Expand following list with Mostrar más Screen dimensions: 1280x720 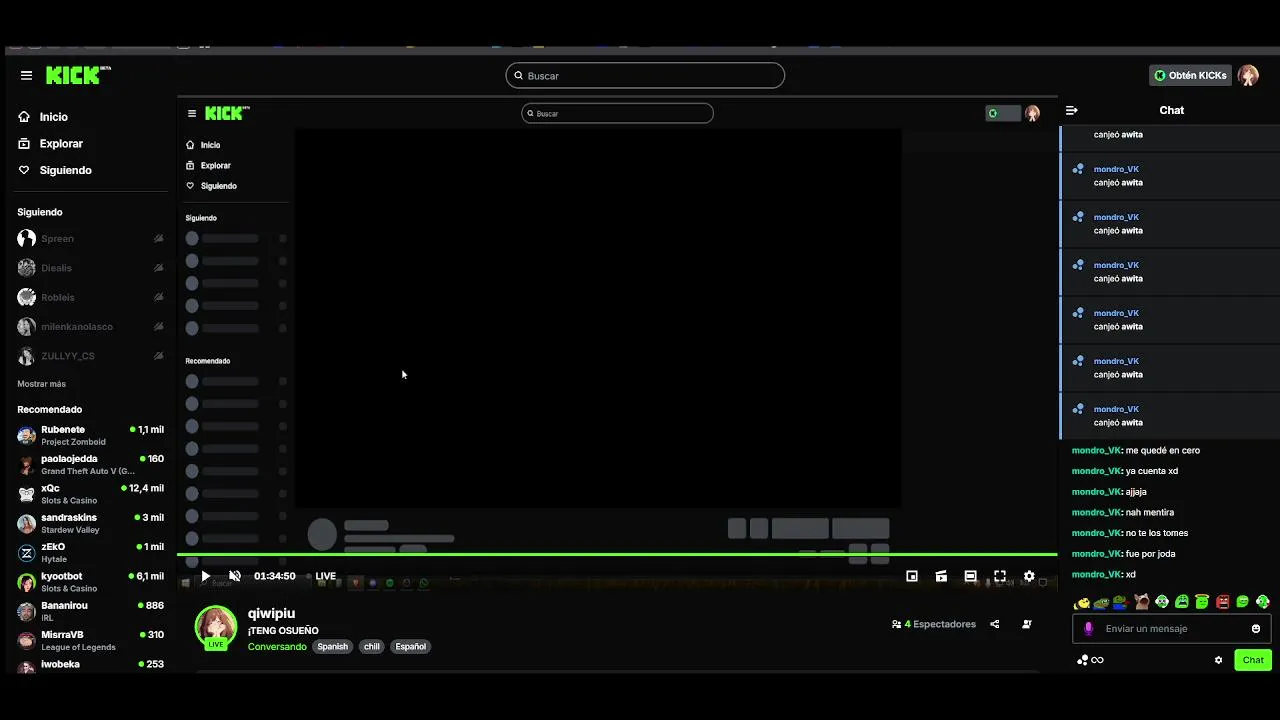[41, 384]
